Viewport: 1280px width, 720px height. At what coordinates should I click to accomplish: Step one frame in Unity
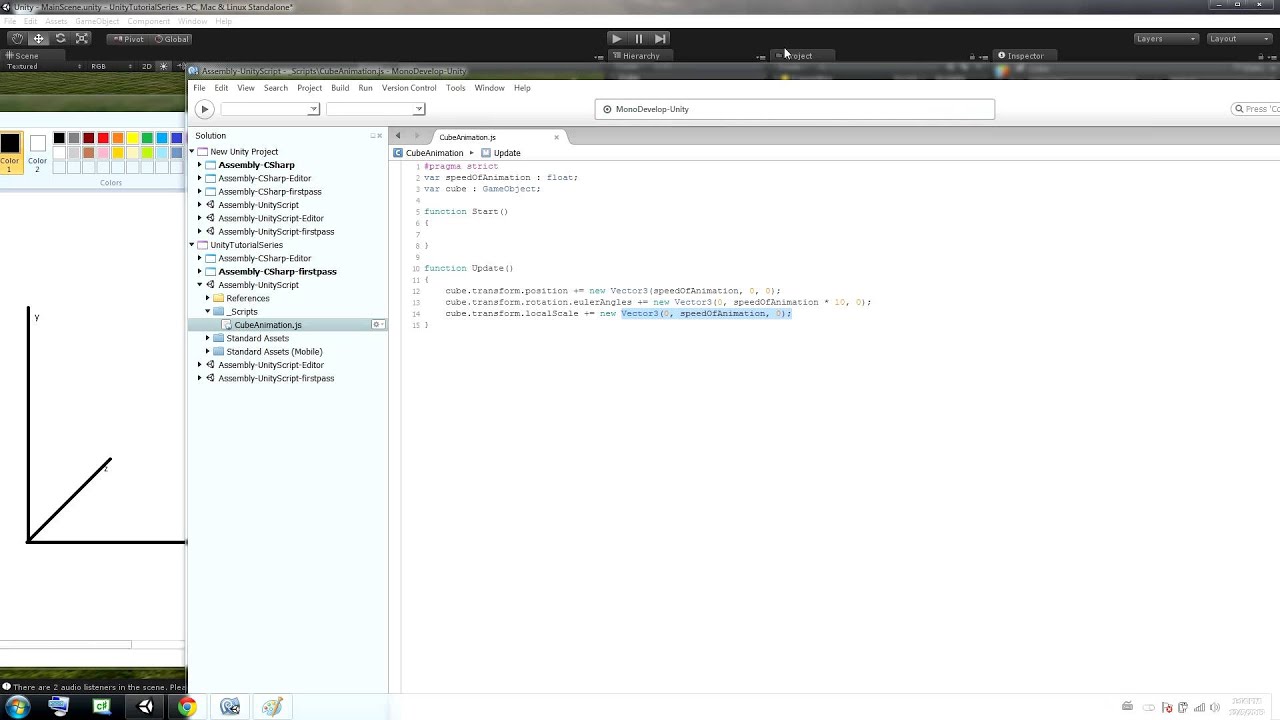(660, 39)
